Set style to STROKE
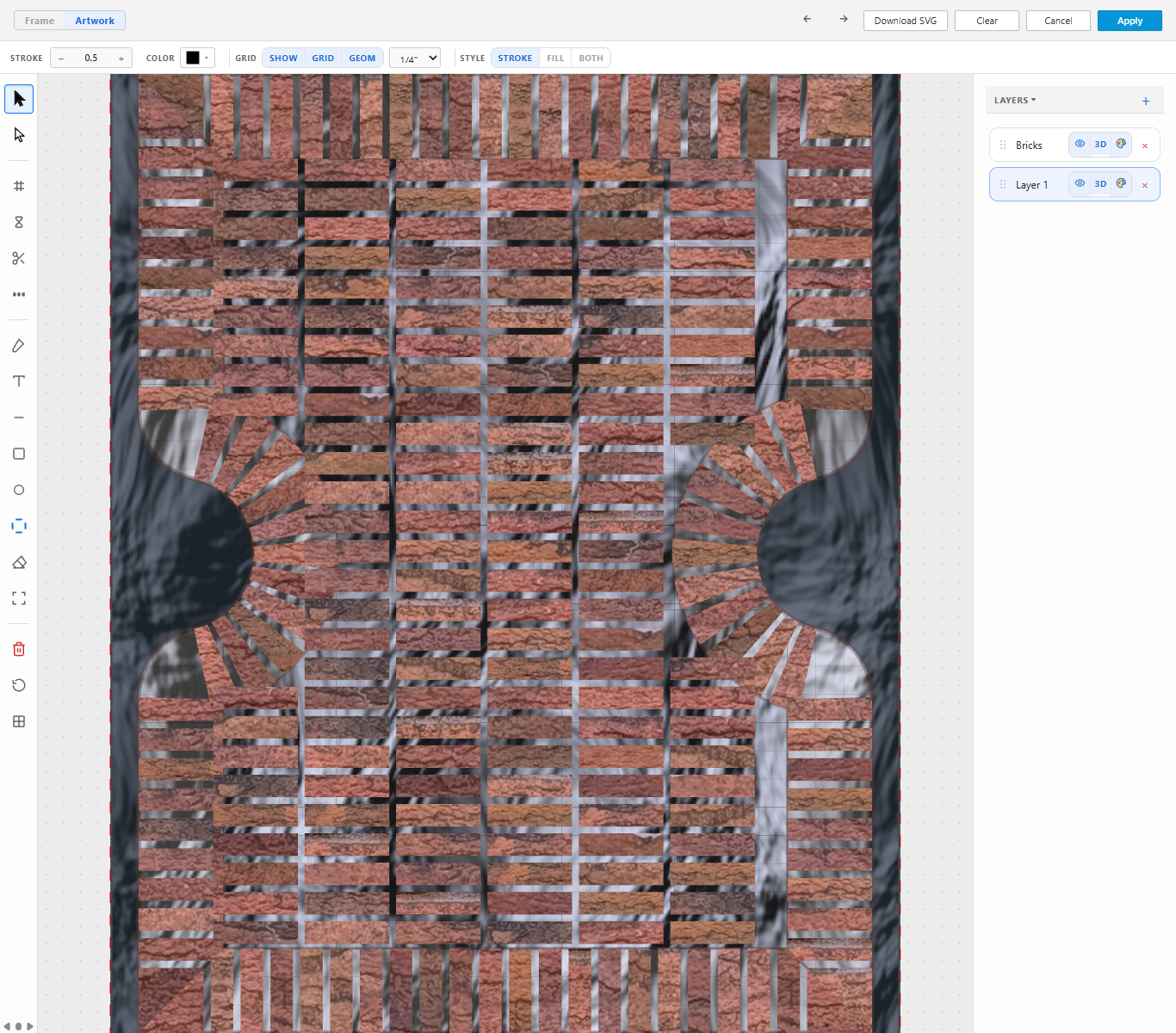The image size is (1176, 1033). [x=515, y=58]
